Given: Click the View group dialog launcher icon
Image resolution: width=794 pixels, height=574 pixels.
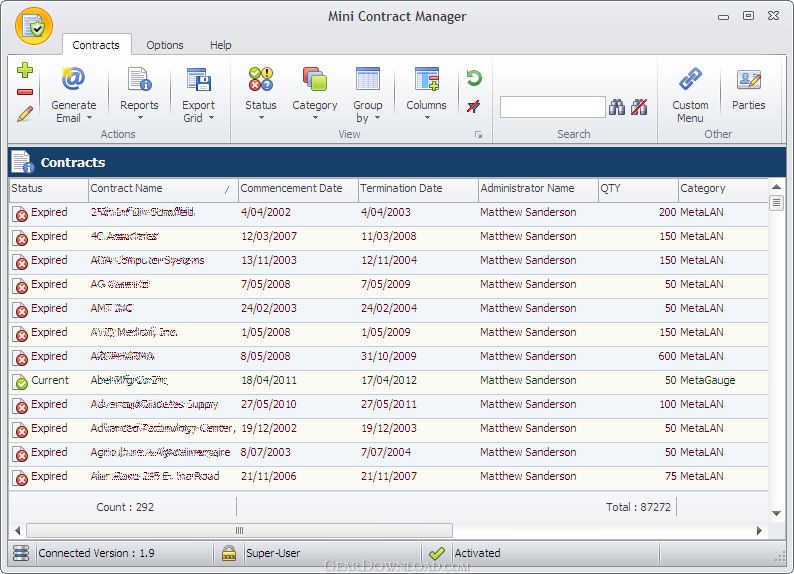Looking at the screenshot, I should coord(479,135).
